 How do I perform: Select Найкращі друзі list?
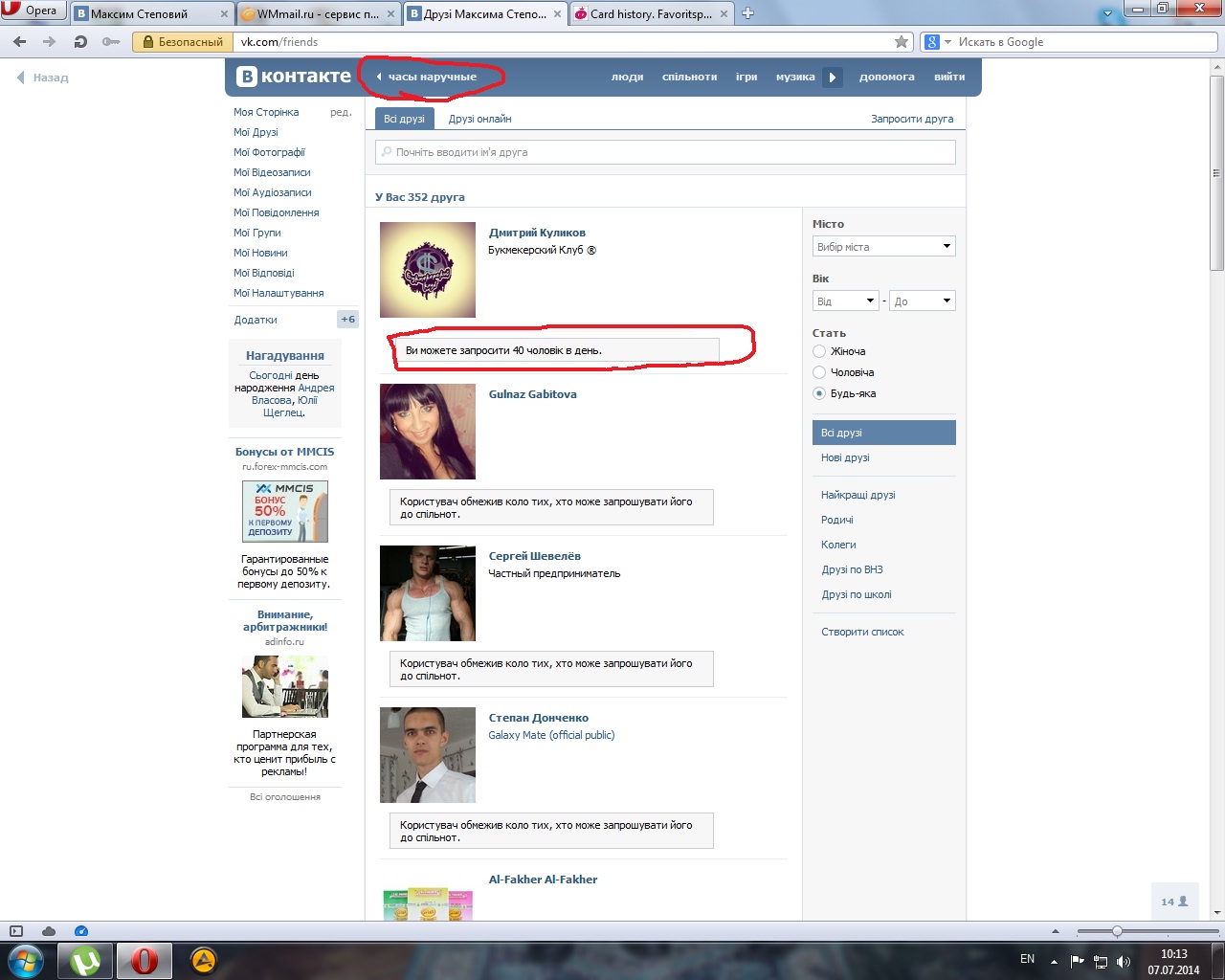click(857, 495)
